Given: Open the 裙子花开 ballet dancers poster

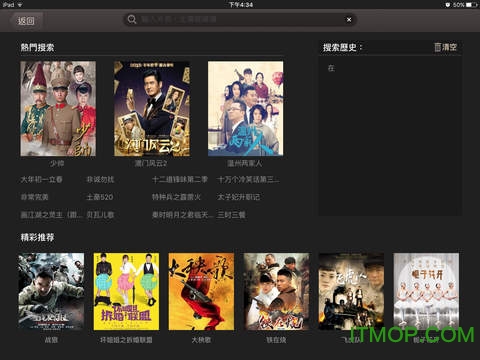Looking at the screenshot, I should [426, 292].
